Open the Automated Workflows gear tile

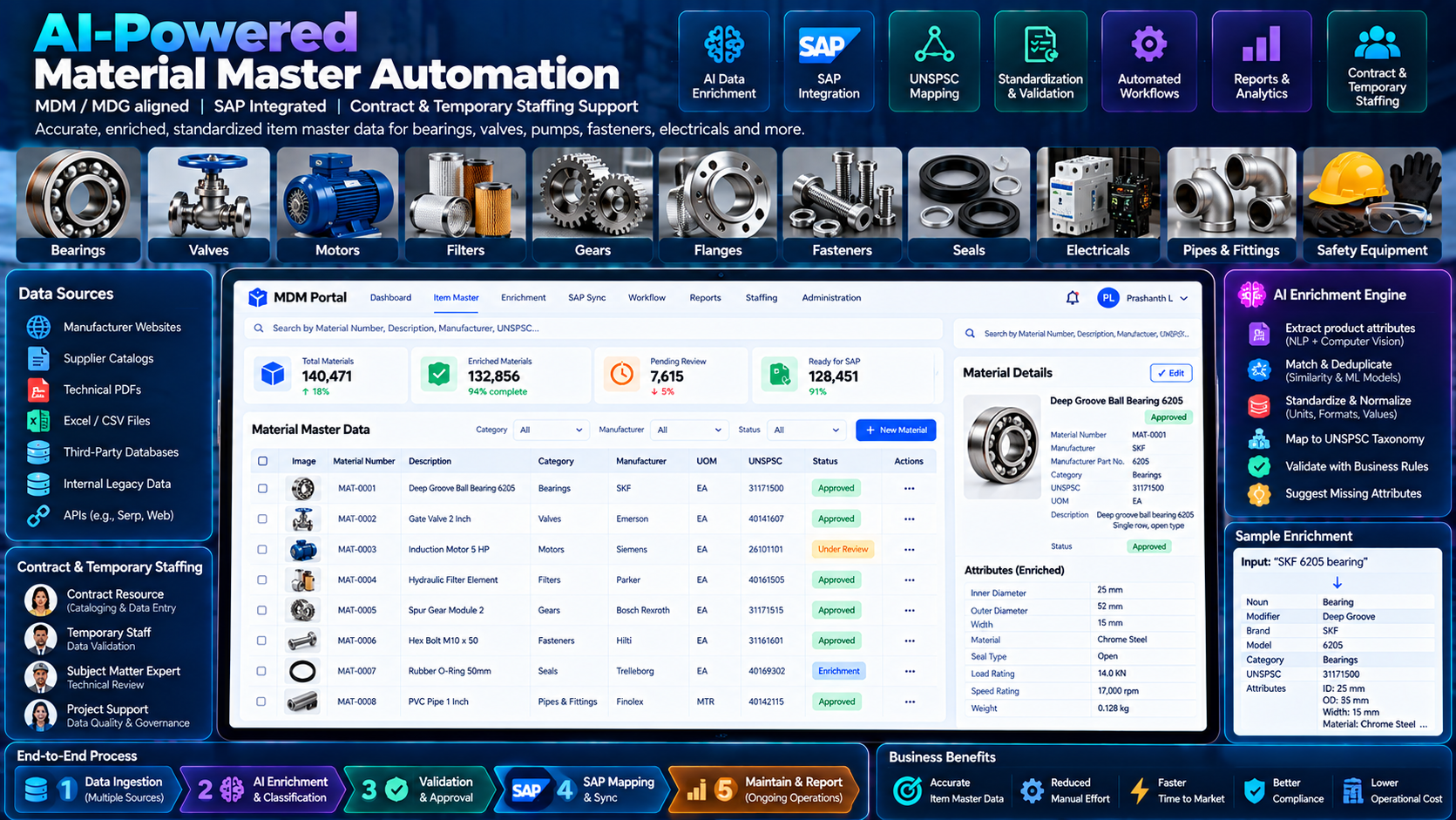[x=1149, y=61]
